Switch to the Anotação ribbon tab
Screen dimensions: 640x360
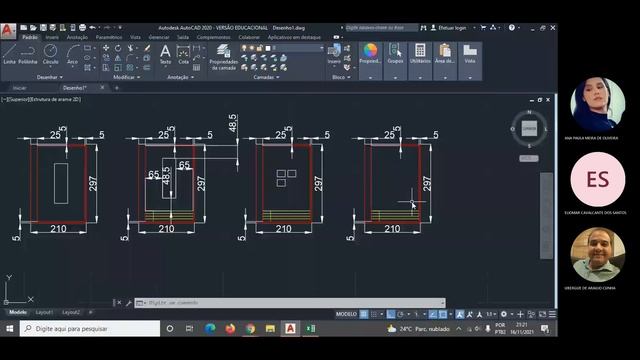point(77,37)
